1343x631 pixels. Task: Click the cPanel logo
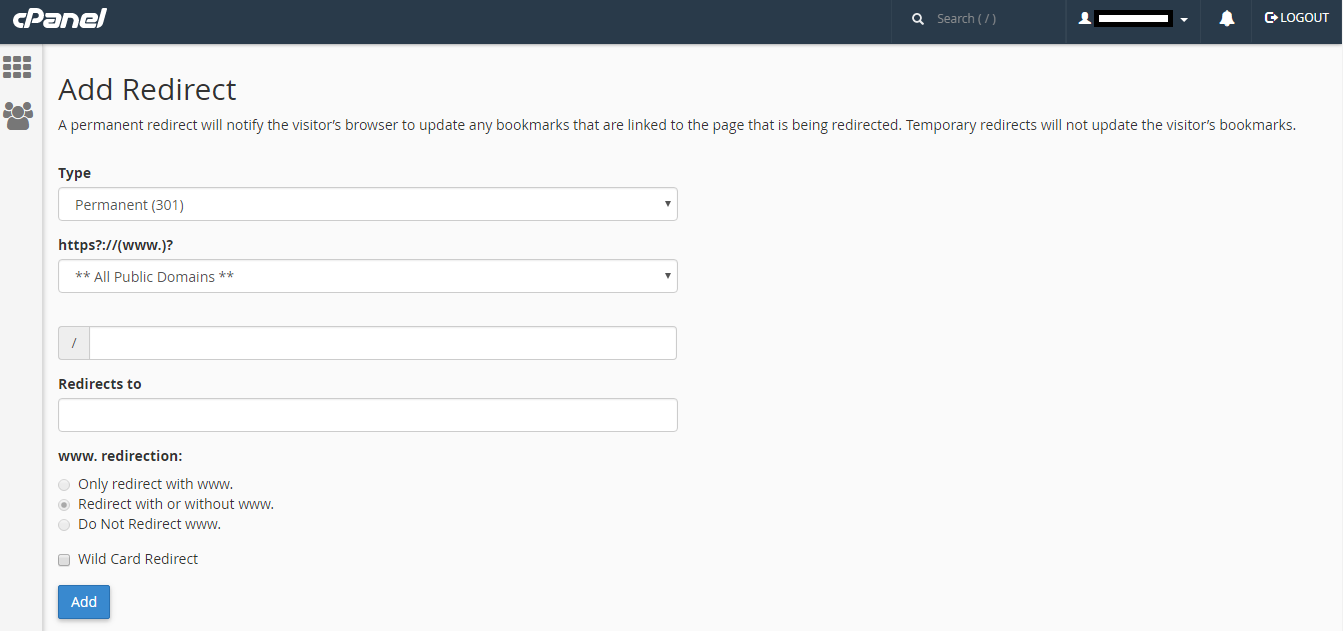(x=60, y=18)
